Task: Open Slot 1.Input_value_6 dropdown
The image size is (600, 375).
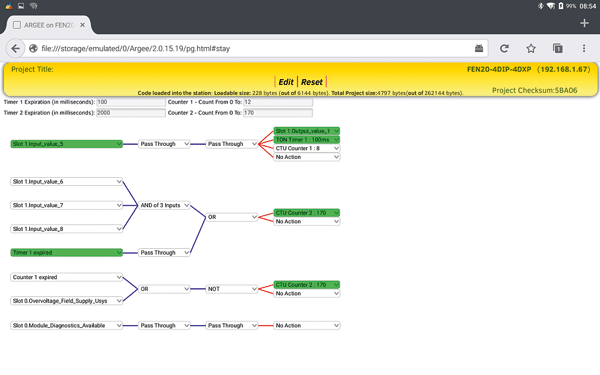Action: pyautogui.click(x=67, y=181)
